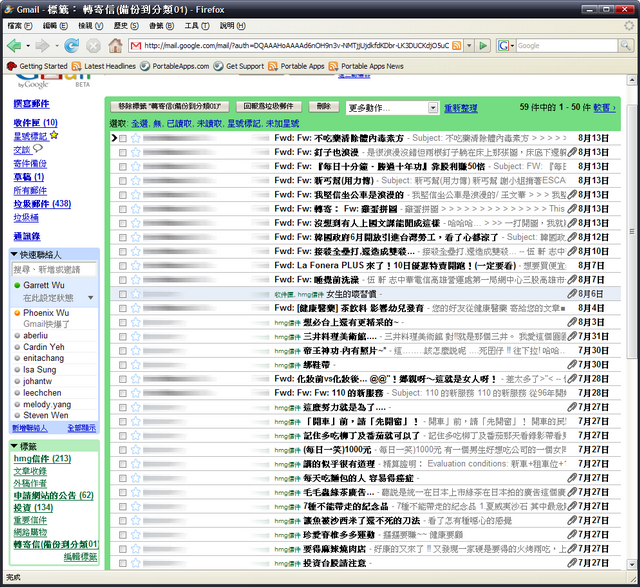Image resolution: width=640 pixels, height=587 pixels.
Task: Click the address bar URL field
Action: click(x=296, y=46)
